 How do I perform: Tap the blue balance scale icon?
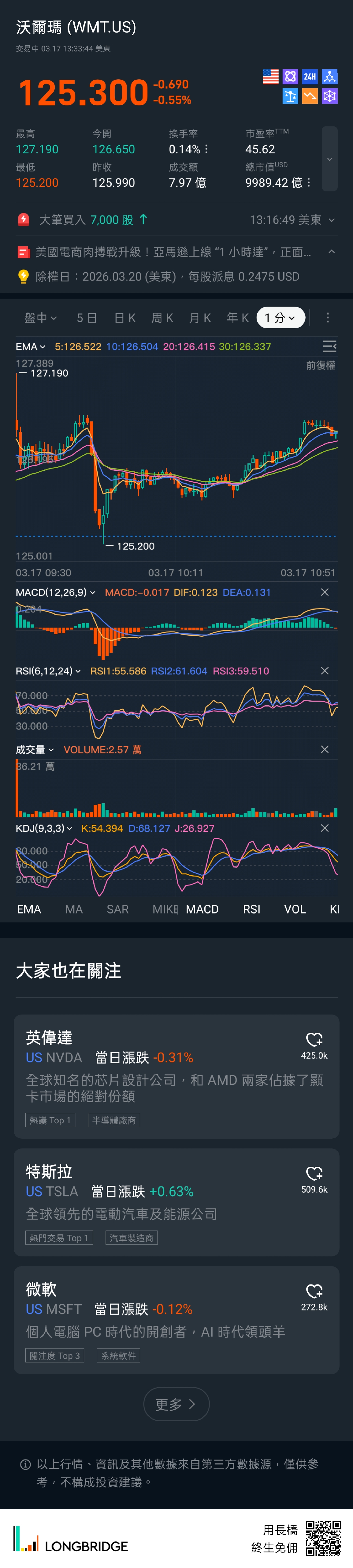tap(290, 96)
